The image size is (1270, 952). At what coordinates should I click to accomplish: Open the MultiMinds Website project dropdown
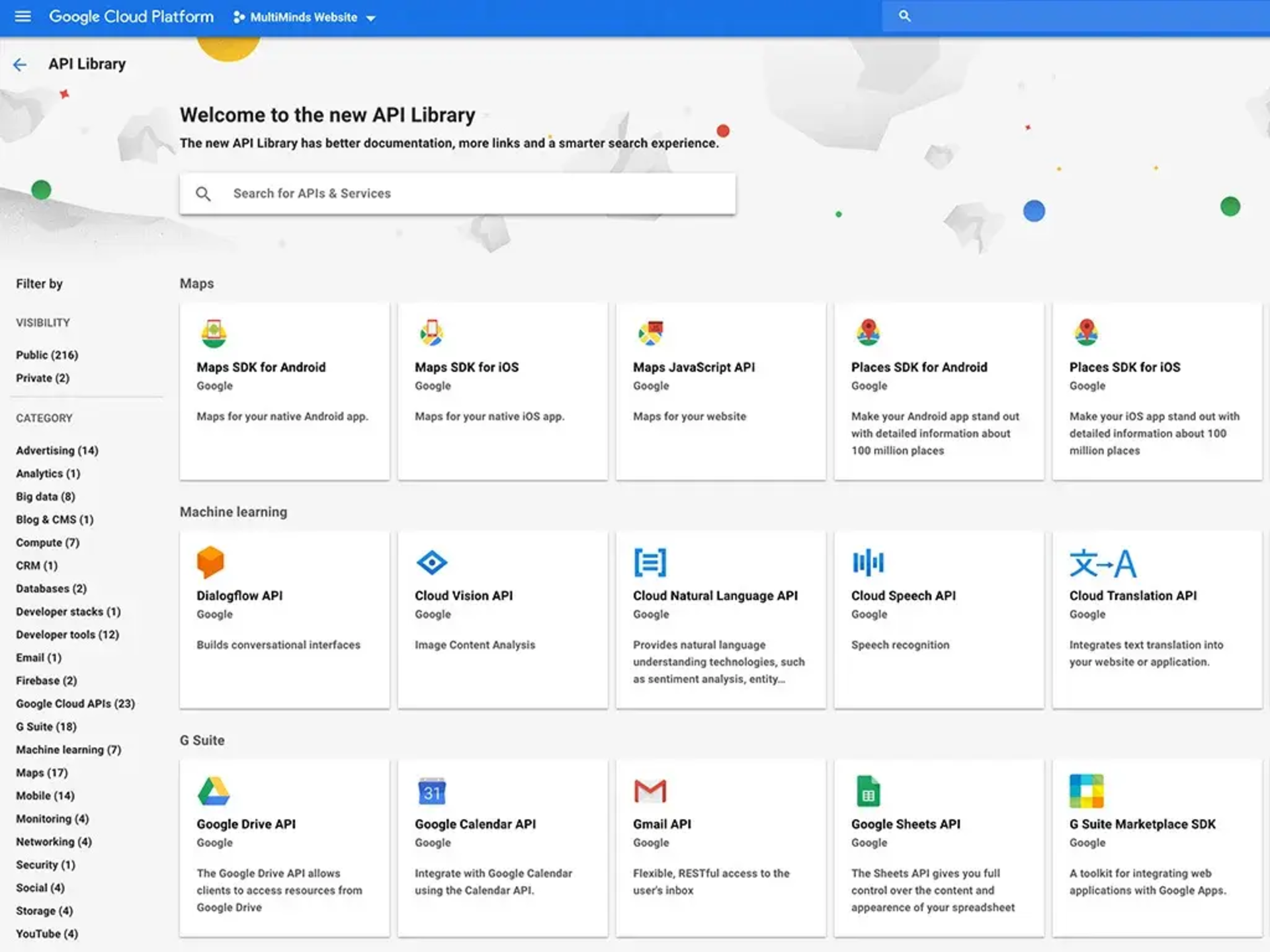coord(302,17)
